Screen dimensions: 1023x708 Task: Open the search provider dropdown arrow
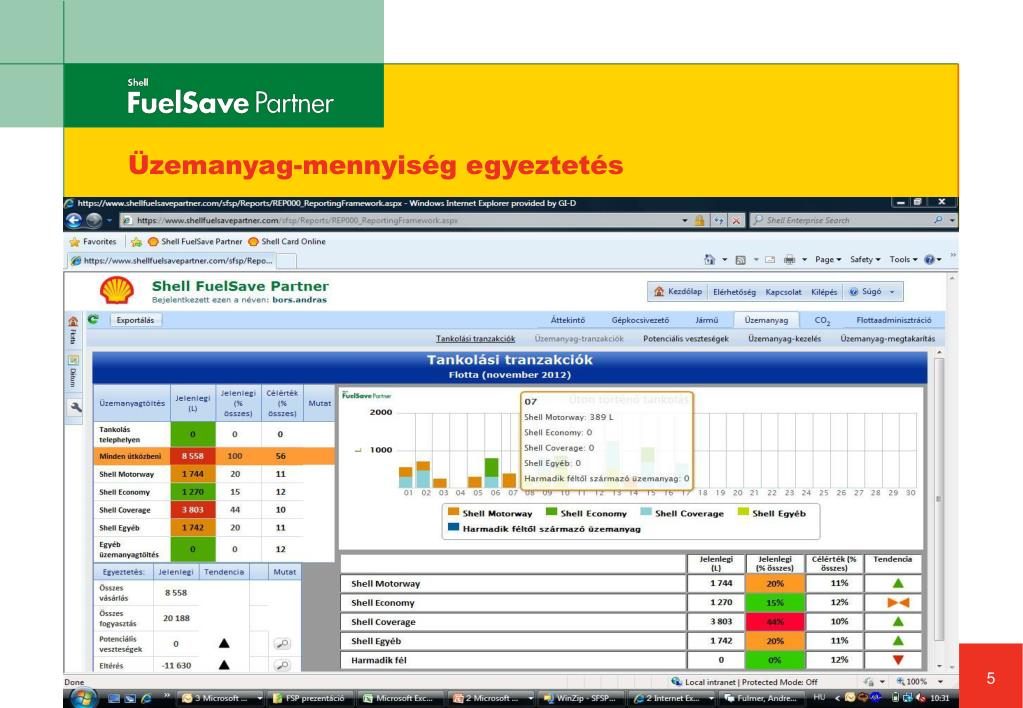952,221
